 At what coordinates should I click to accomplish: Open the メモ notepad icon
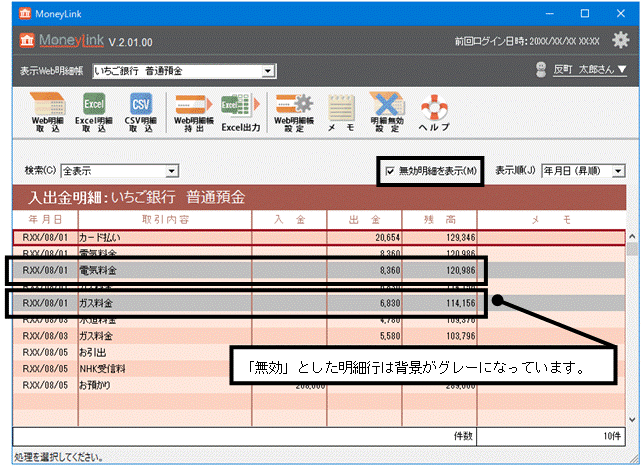click(341, 112)
